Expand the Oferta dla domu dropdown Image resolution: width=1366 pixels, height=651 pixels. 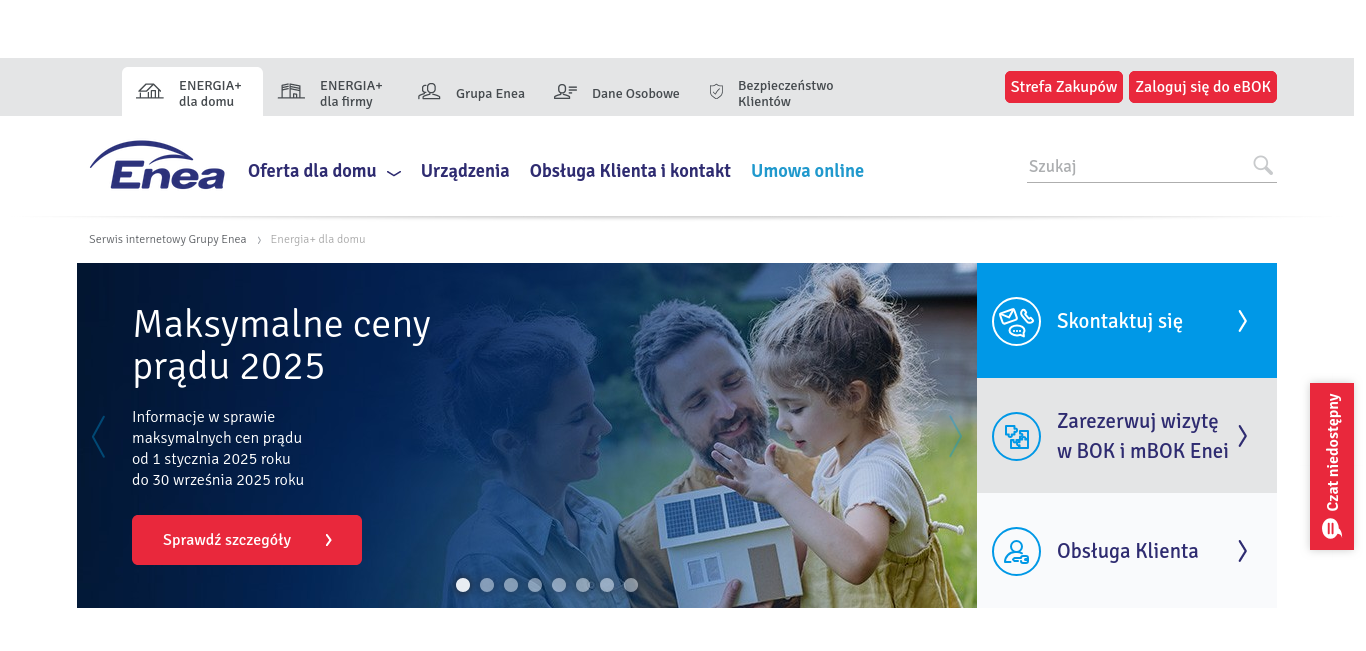click(394, 172)
